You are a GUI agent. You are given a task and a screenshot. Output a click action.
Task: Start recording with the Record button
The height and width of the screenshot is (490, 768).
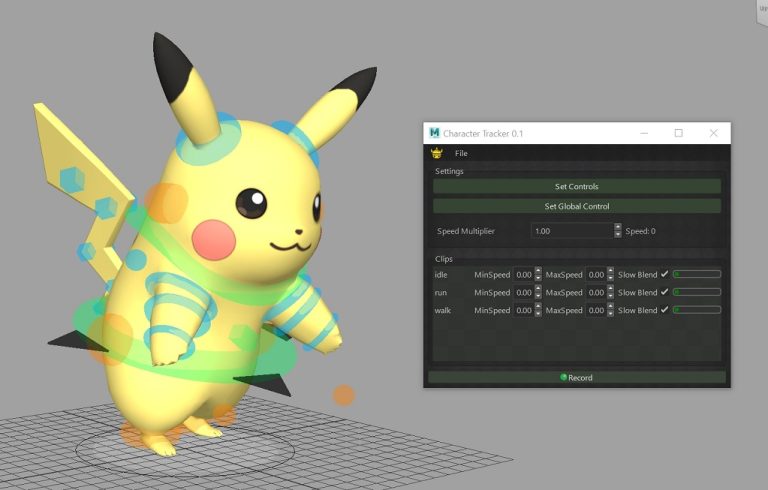click(576, 377)
